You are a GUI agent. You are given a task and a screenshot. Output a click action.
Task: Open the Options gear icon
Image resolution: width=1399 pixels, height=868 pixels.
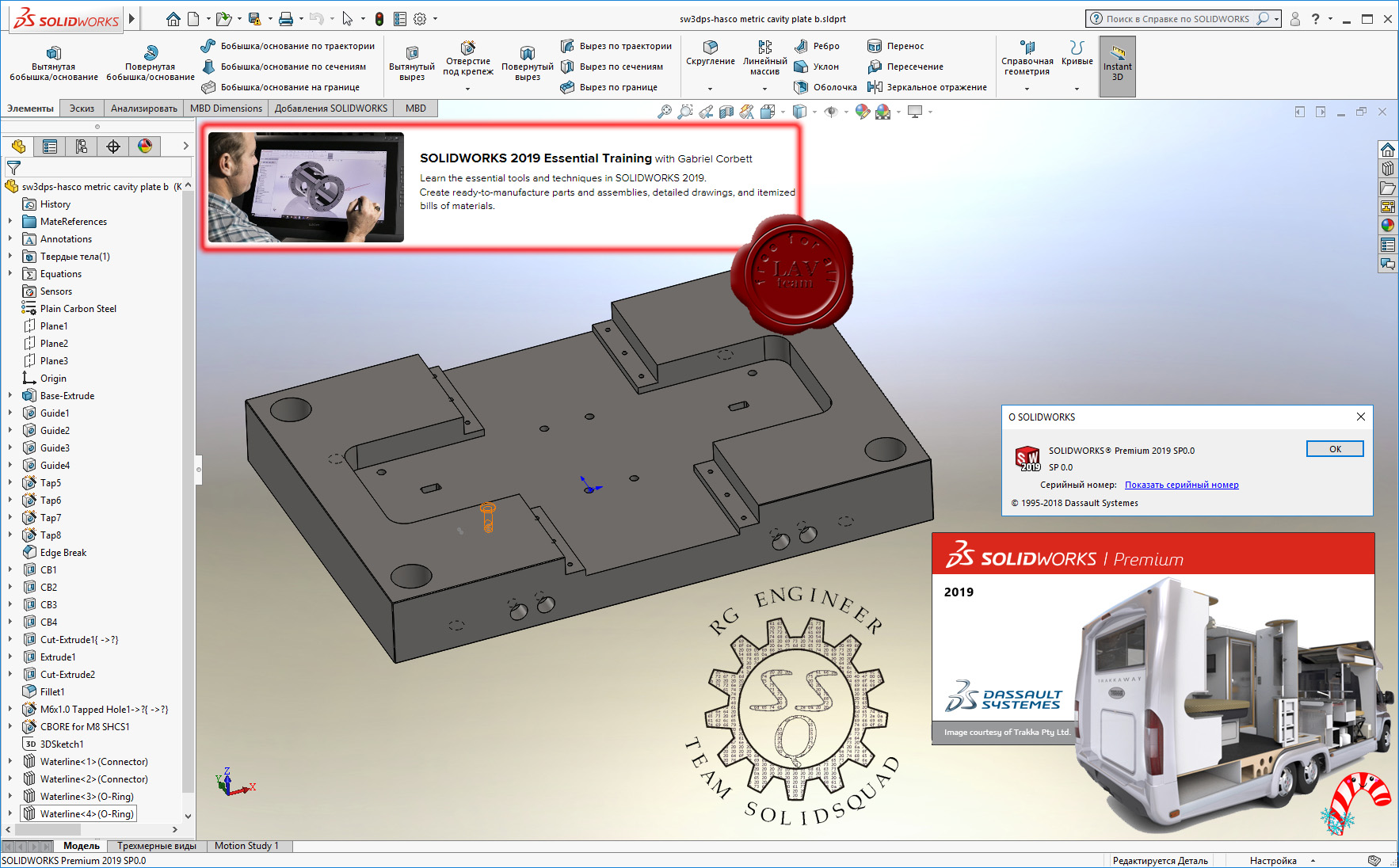point(420,19)
